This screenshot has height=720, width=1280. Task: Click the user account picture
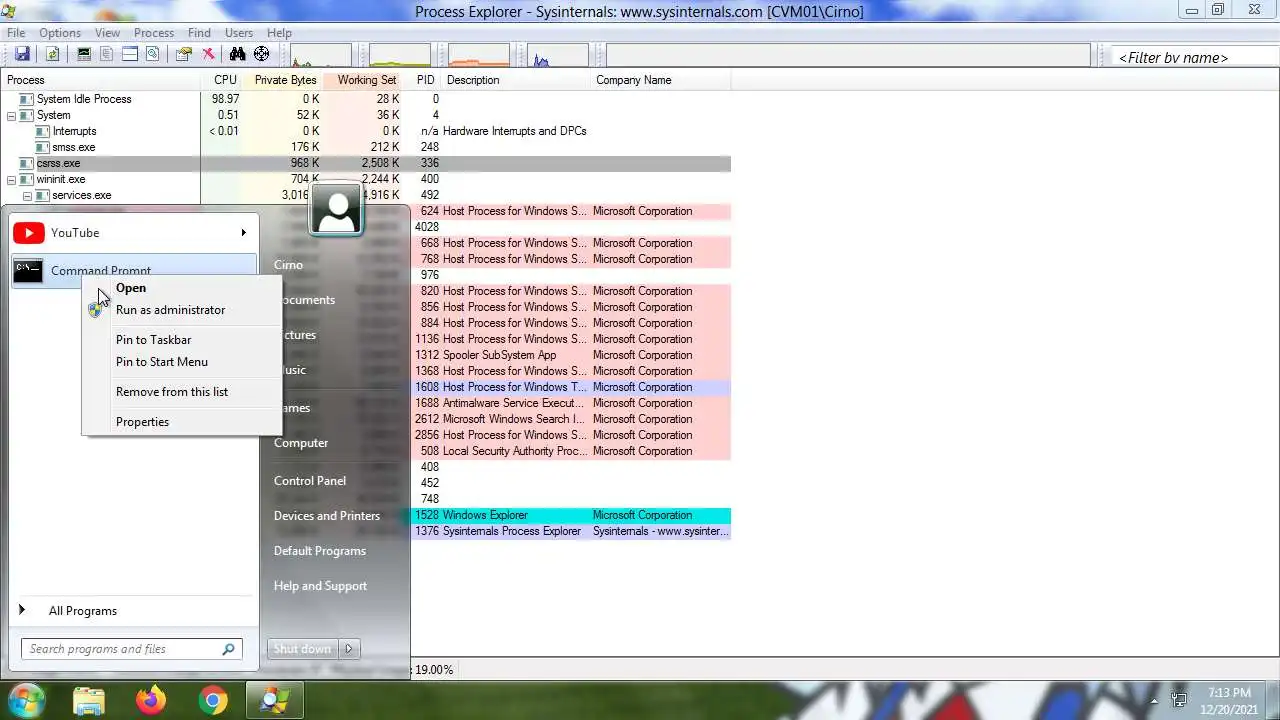coord(335,209)
